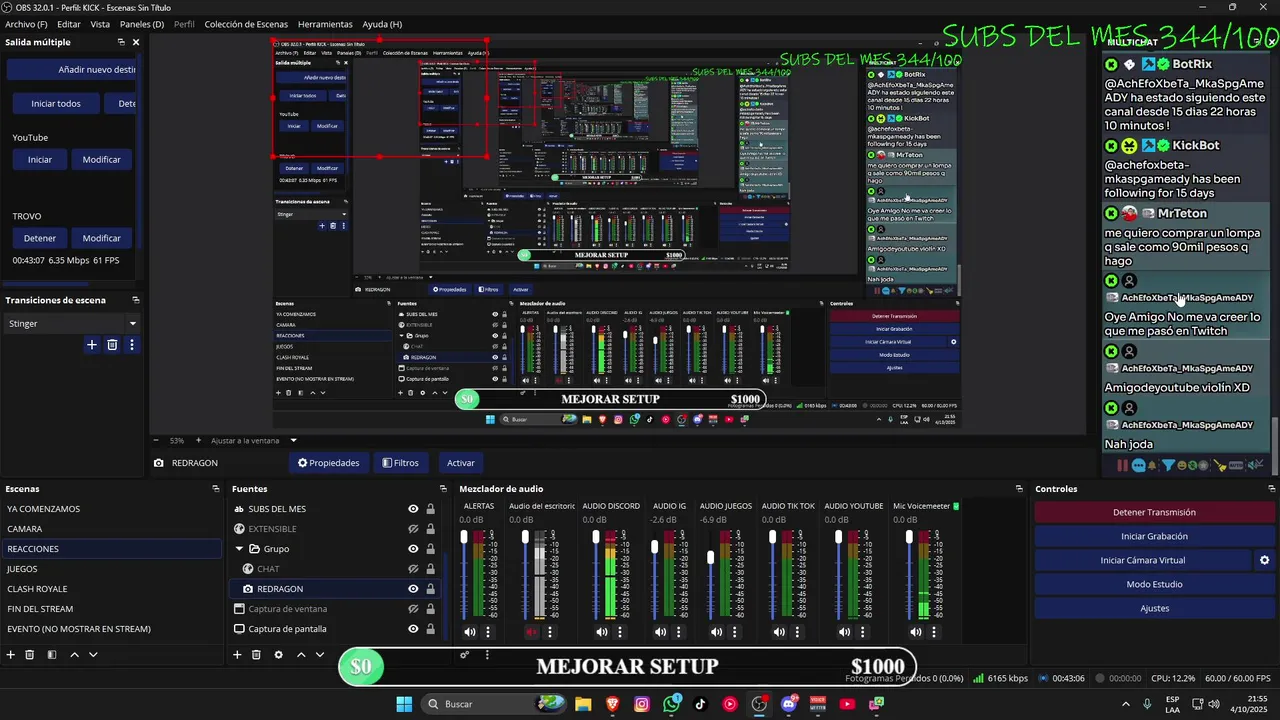Delete the selected scene with the trash icon
The width and height of the screenshot is (1280, 720).
30,655
